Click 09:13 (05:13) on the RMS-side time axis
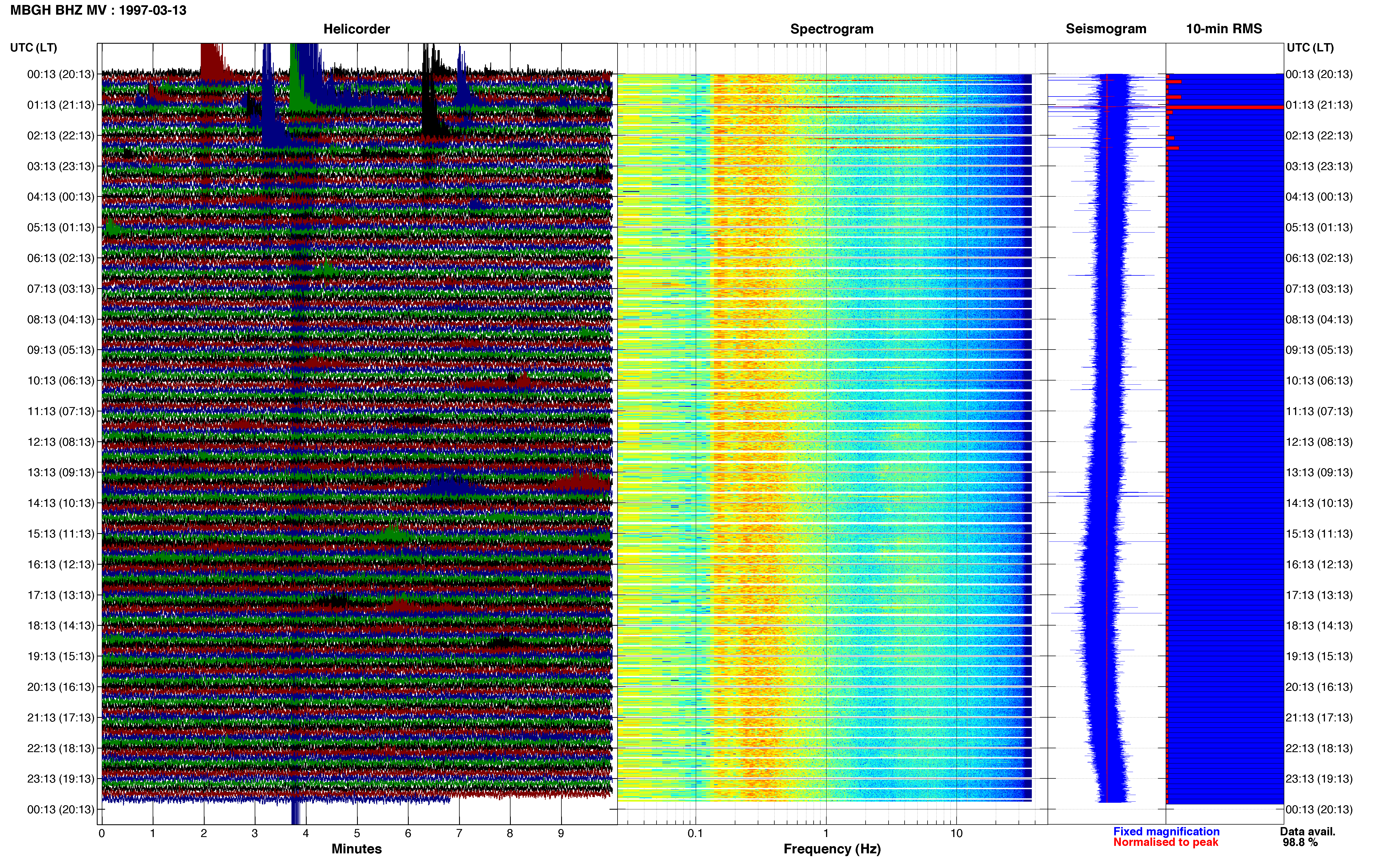Screen dimensions: 1388x868 point(1319,350)
